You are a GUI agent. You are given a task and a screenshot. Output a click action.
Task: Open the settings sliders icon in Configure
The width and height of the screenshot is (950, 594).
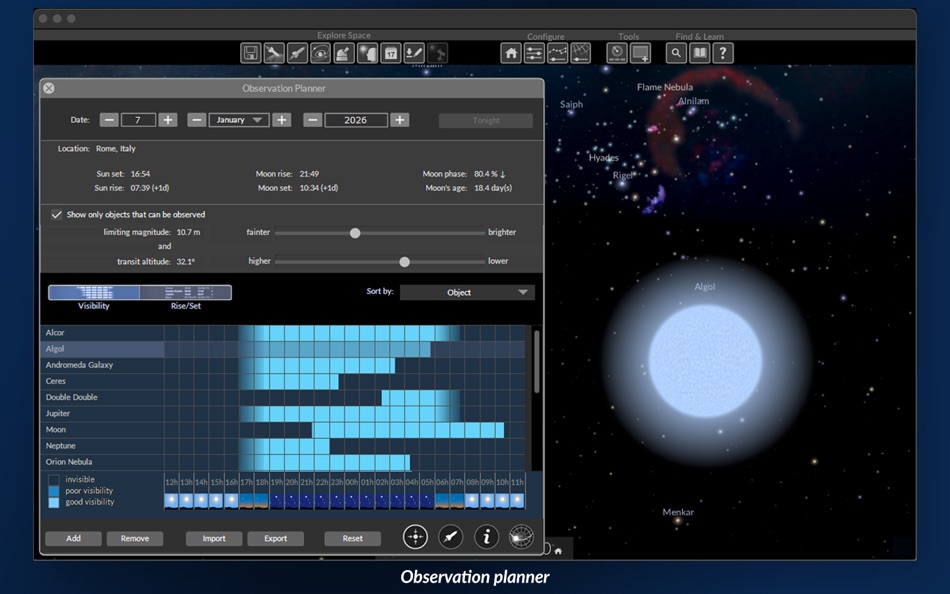coord(534,53)
